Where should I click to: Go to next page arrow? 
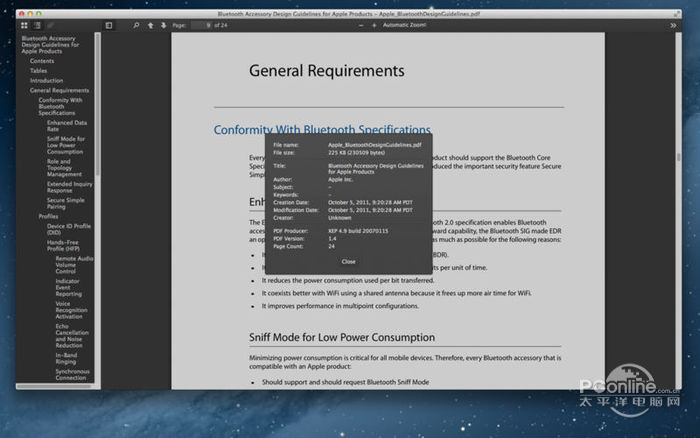point(163,25)
